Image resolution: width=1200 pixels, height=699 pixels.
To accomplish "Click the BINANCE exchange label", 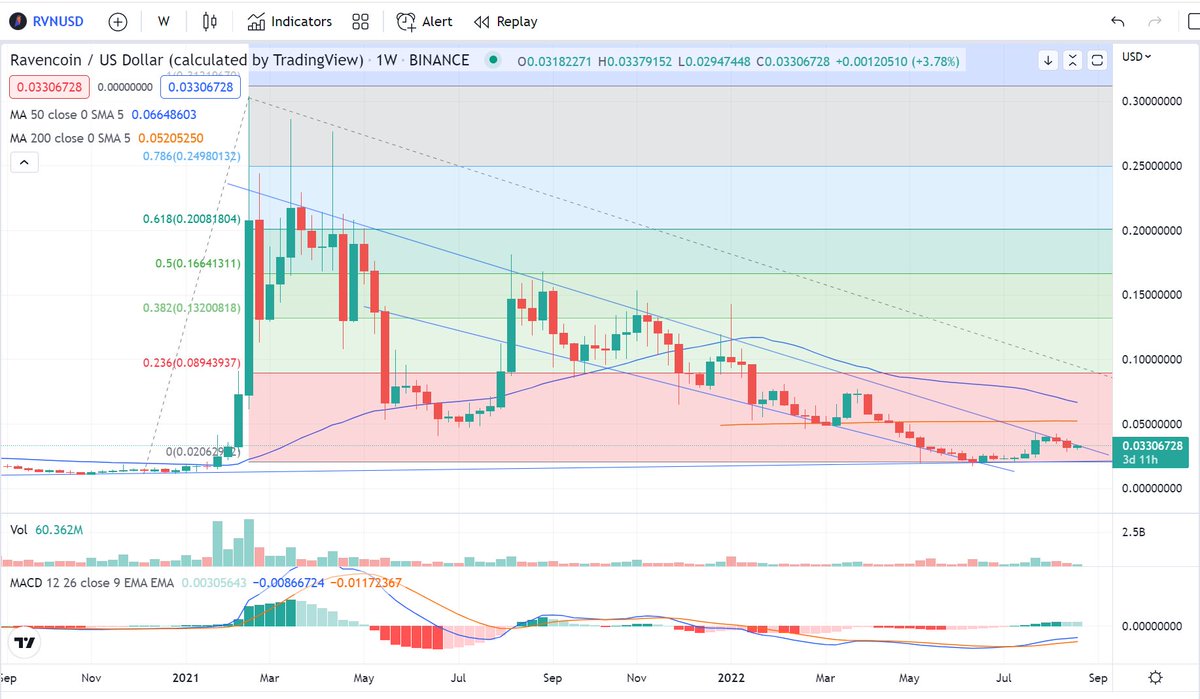I will (x=439, y=60).
